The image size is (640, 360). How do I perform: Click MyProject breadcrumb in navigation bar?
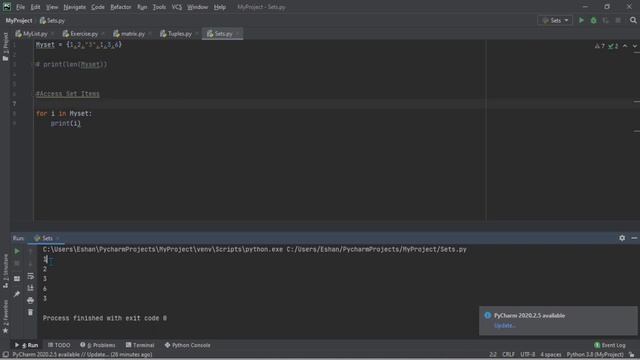pos(19,20)
